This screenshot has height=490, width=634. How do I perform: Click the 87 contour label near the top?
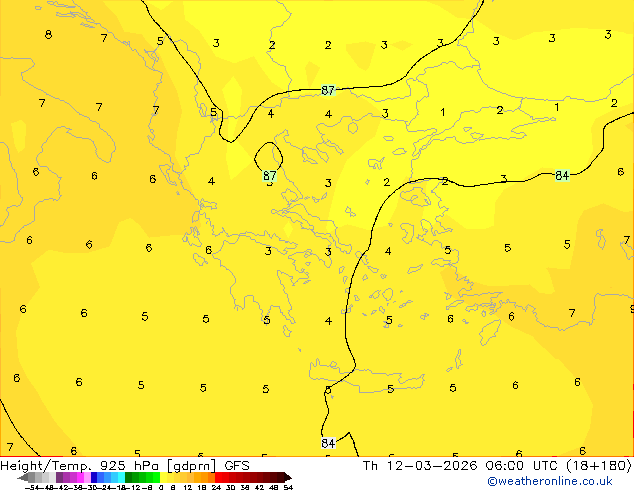pos(328,90)
